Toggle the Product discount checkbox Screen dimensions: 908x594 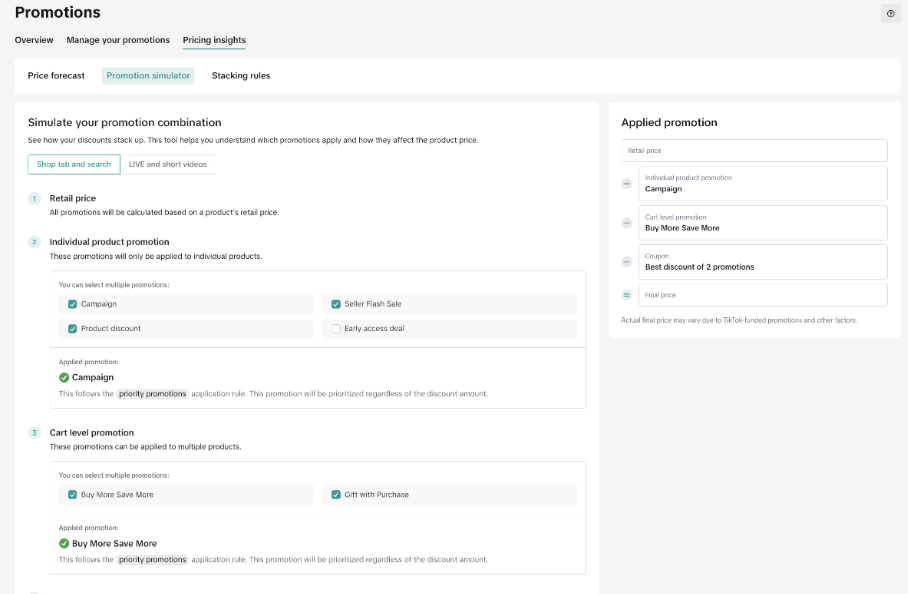pos(72,328)
